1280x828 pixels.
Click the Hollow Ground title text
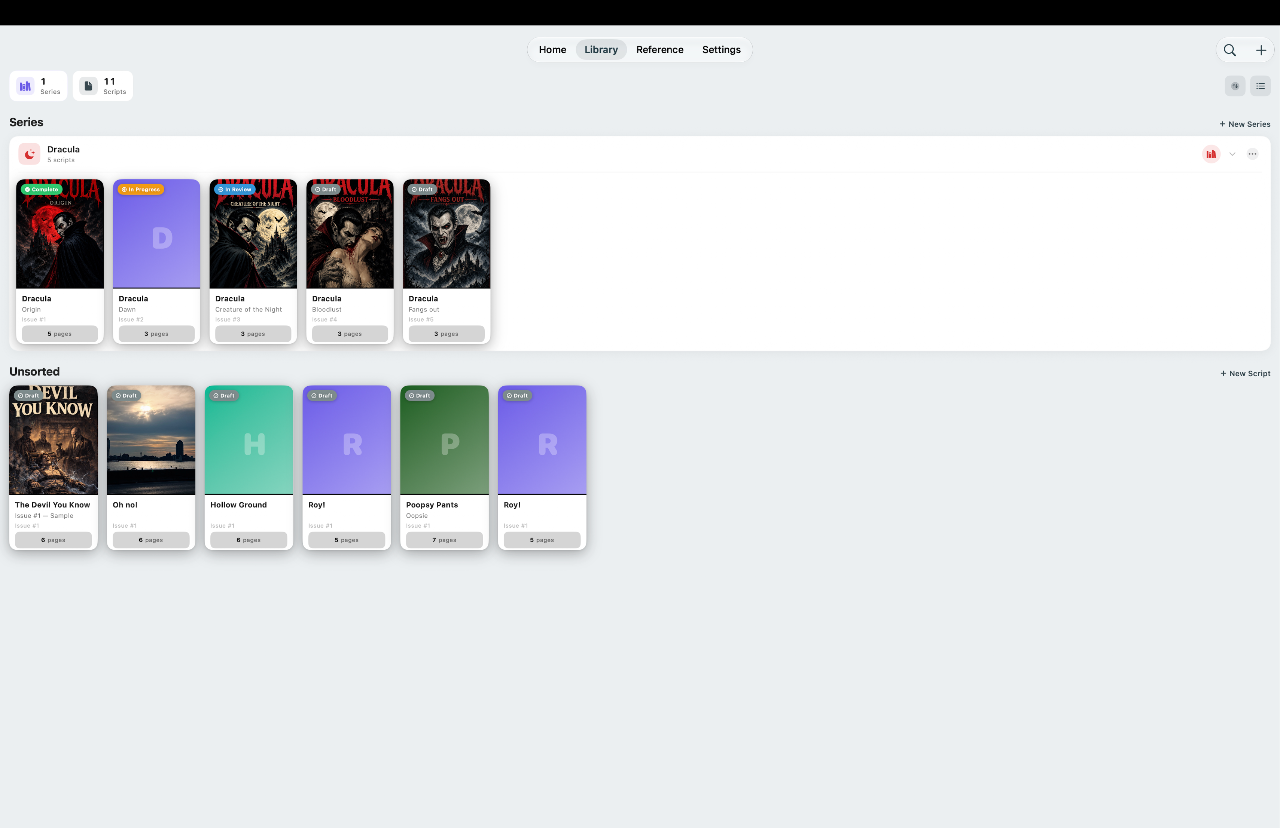[238, 505]
